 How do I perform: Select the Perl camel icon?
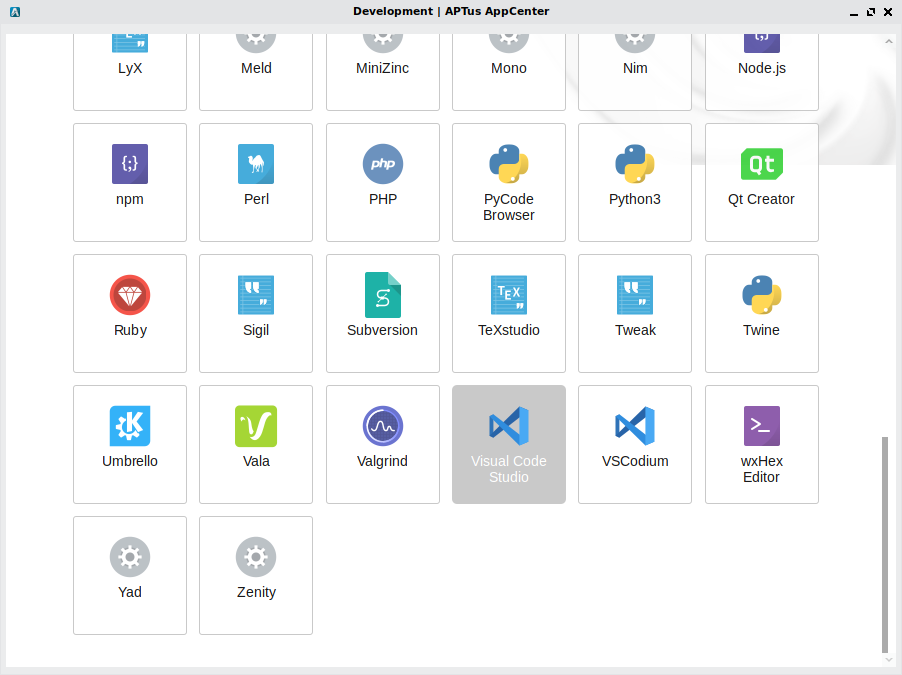256,164
